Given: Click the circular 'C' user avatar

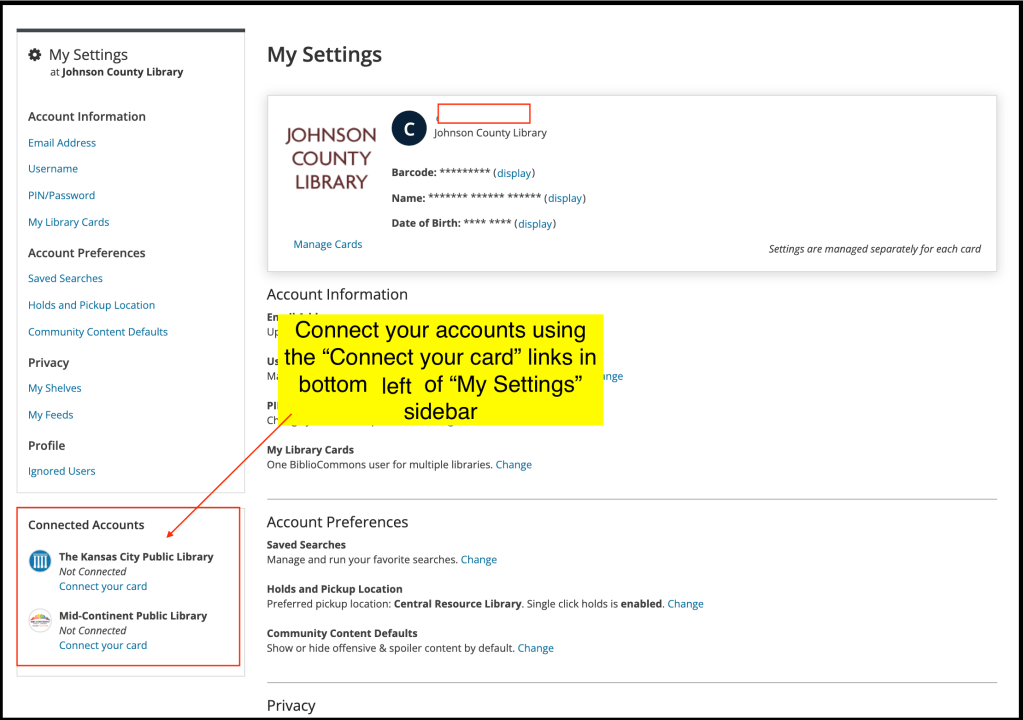Looking at the screenshot, I should pos(408,129).
